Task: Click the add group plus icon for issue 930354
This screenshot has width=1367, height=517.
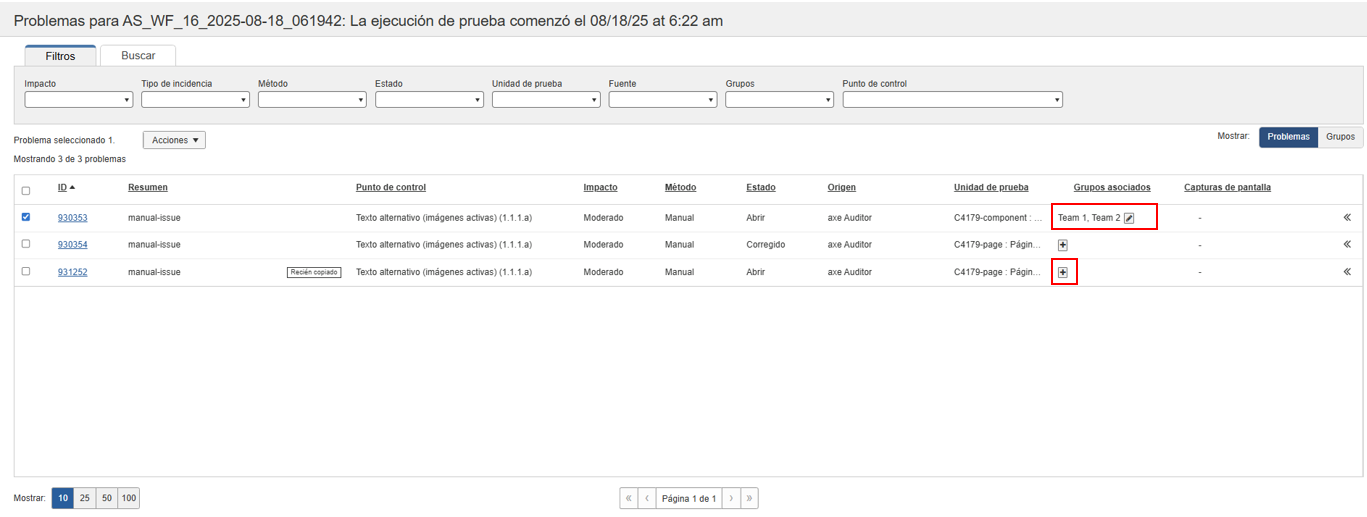Action: 1063,244
